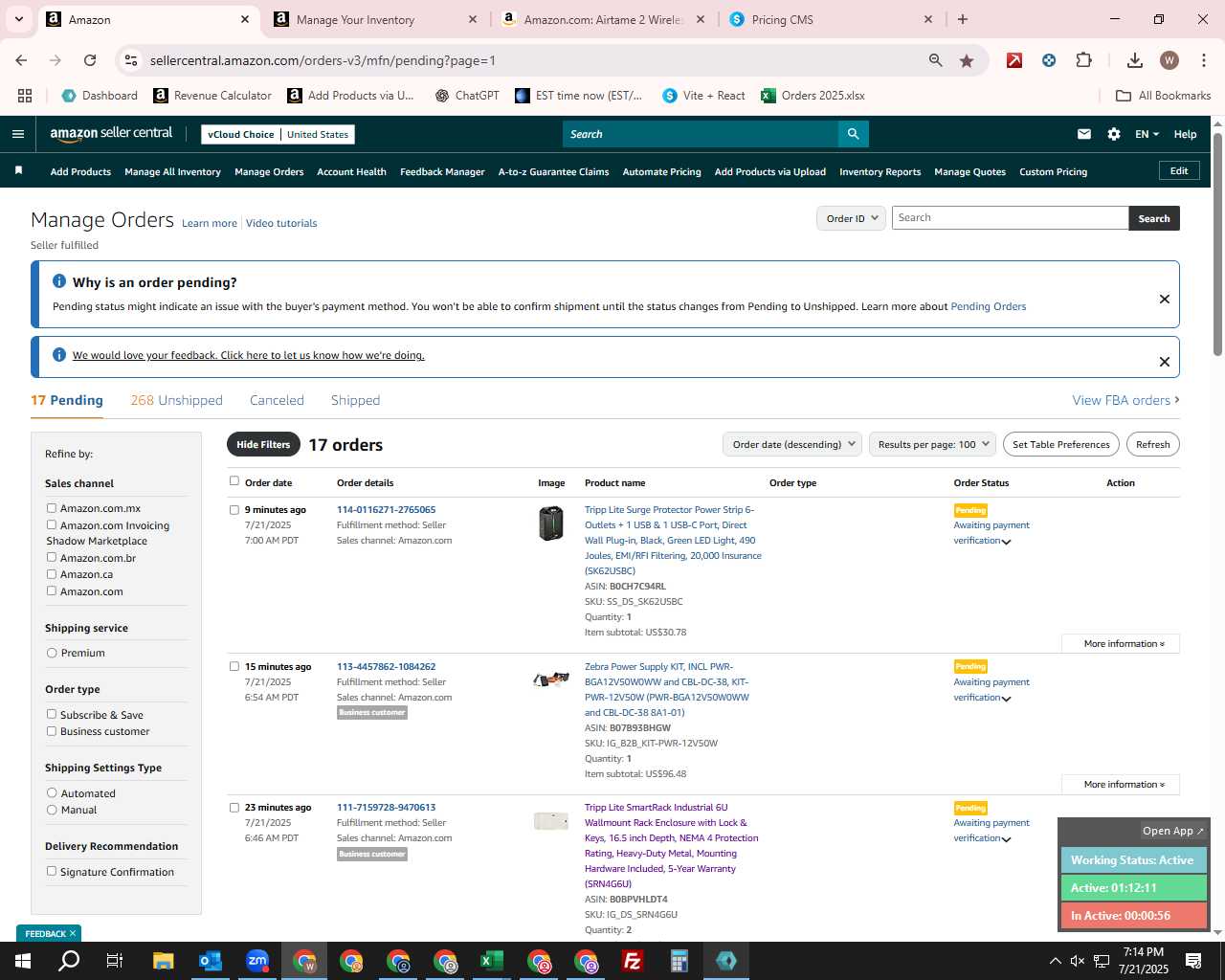Dismiss the feedback request banner
The width and height of the screenshot is (1225, 980).
[1165, 362]
